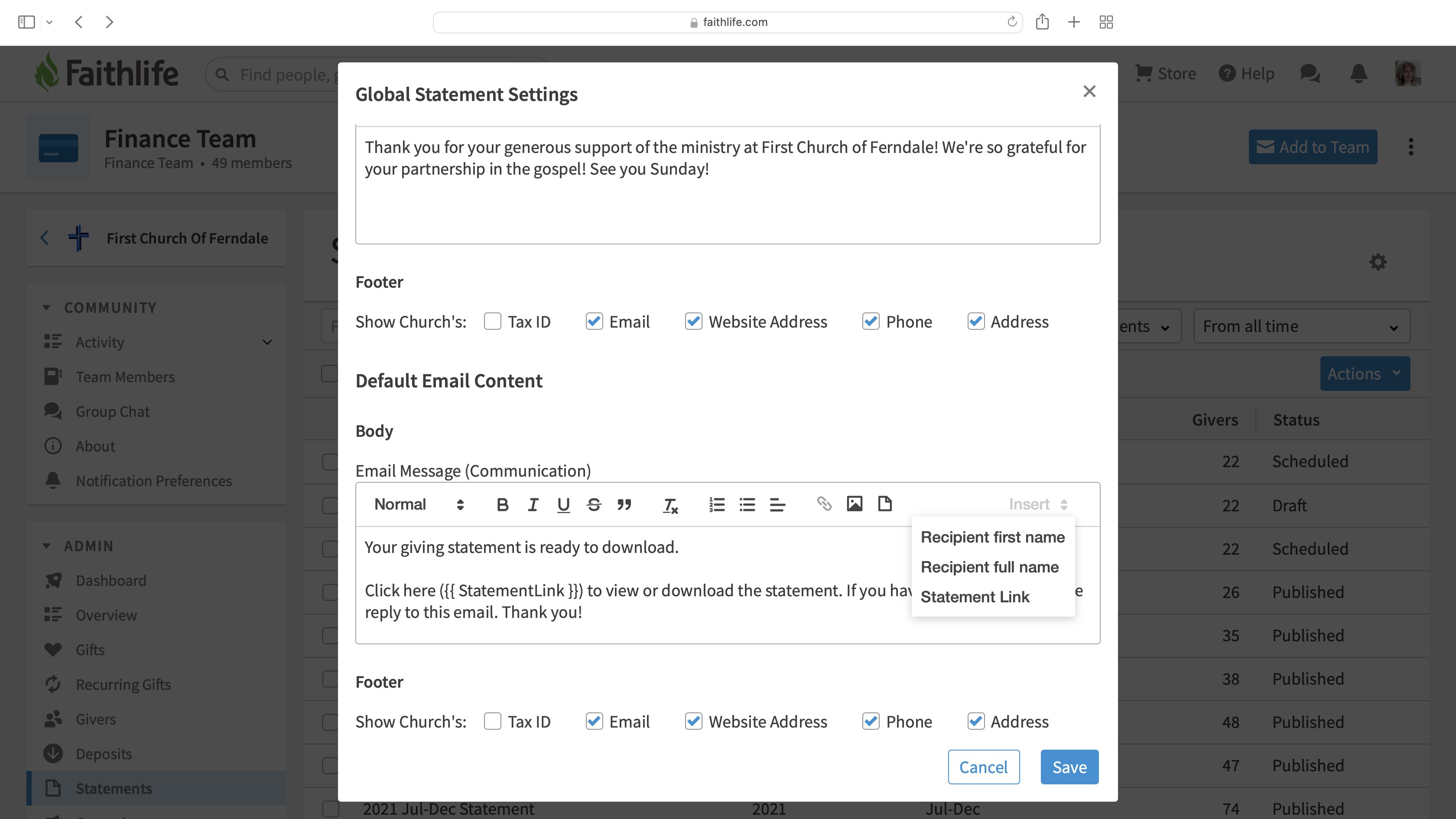Image resolution: width=1456 pixels, height=819 pixels.
Task: Apply strikethrough formatting in email editor
Action: pos(594,504)
